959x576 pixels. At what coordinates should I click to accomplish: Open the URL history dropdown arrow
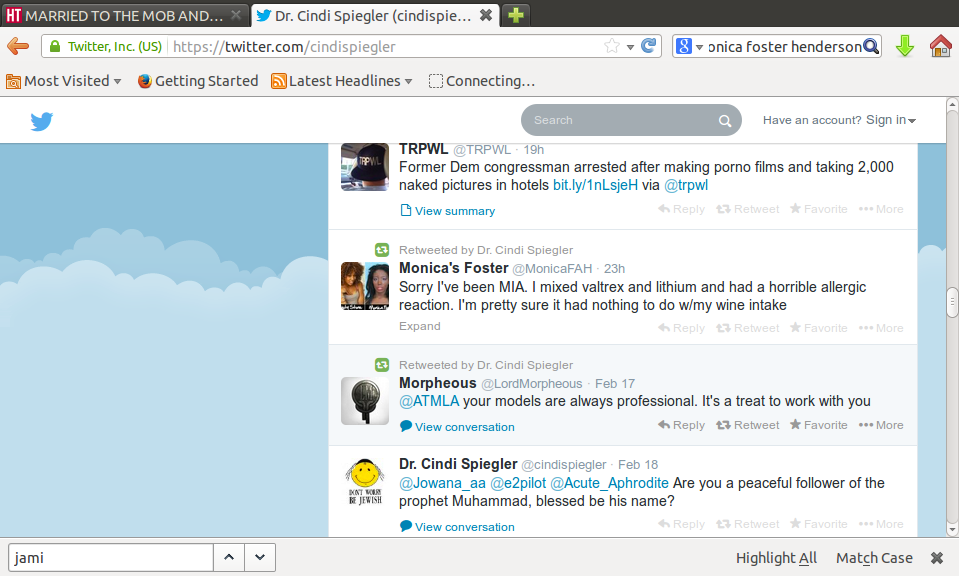(630, 47)
